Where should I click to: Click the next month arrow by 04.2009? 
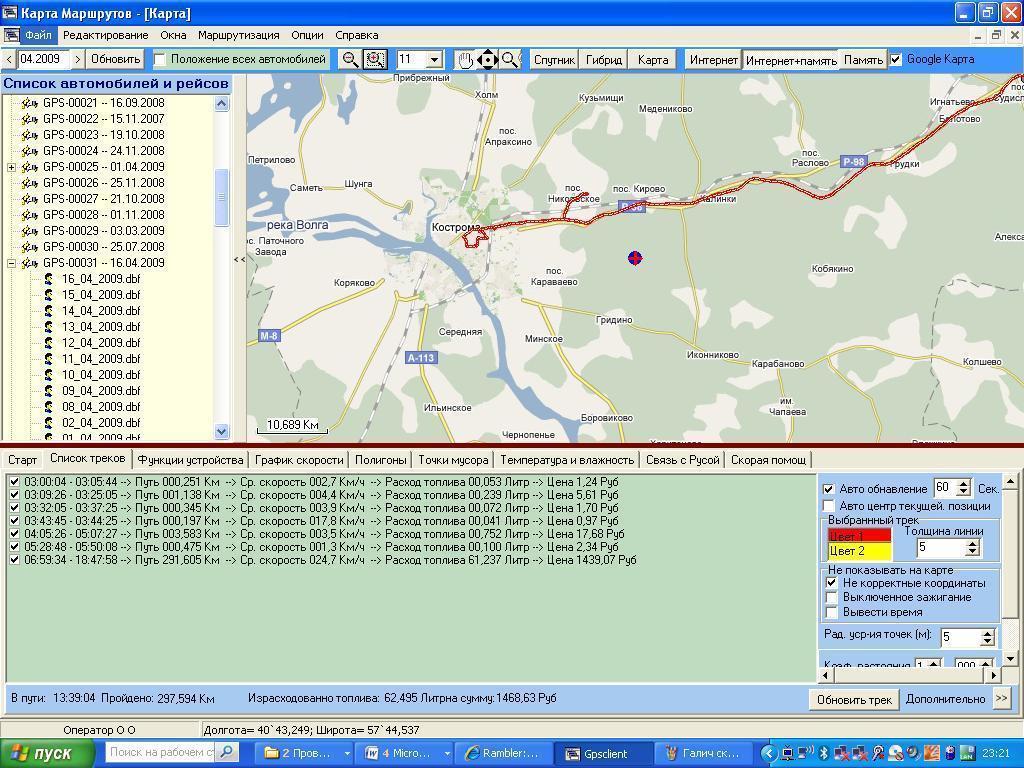[78, 59]
